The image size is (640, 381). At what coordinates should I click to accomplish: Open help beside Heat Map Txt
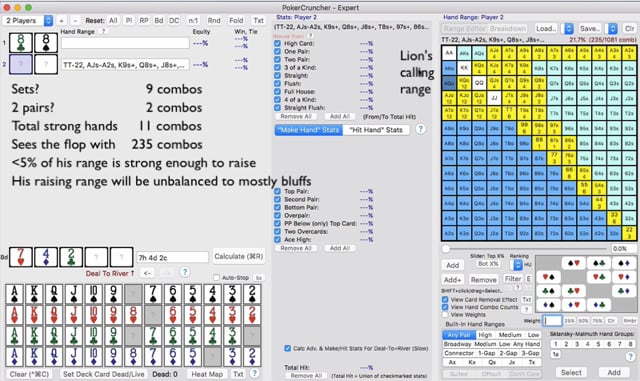(254, 373)
